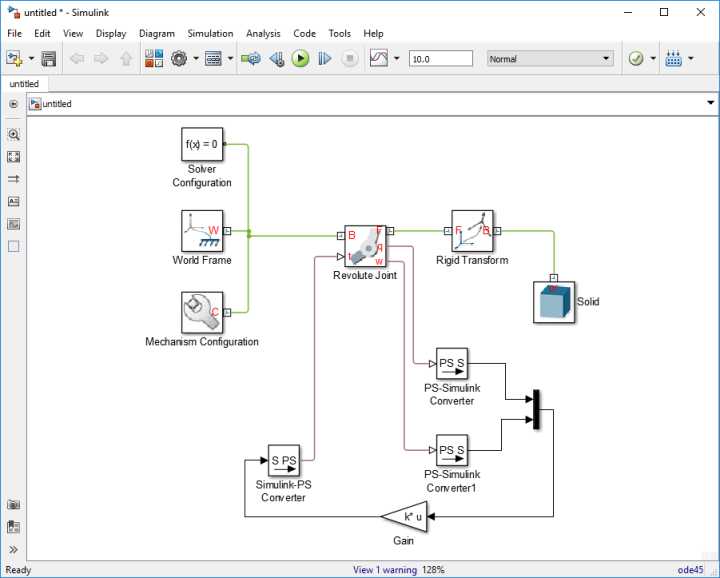Open the Model Explorer icon
The width and height of the screenshot is (720, 578).
213,59
